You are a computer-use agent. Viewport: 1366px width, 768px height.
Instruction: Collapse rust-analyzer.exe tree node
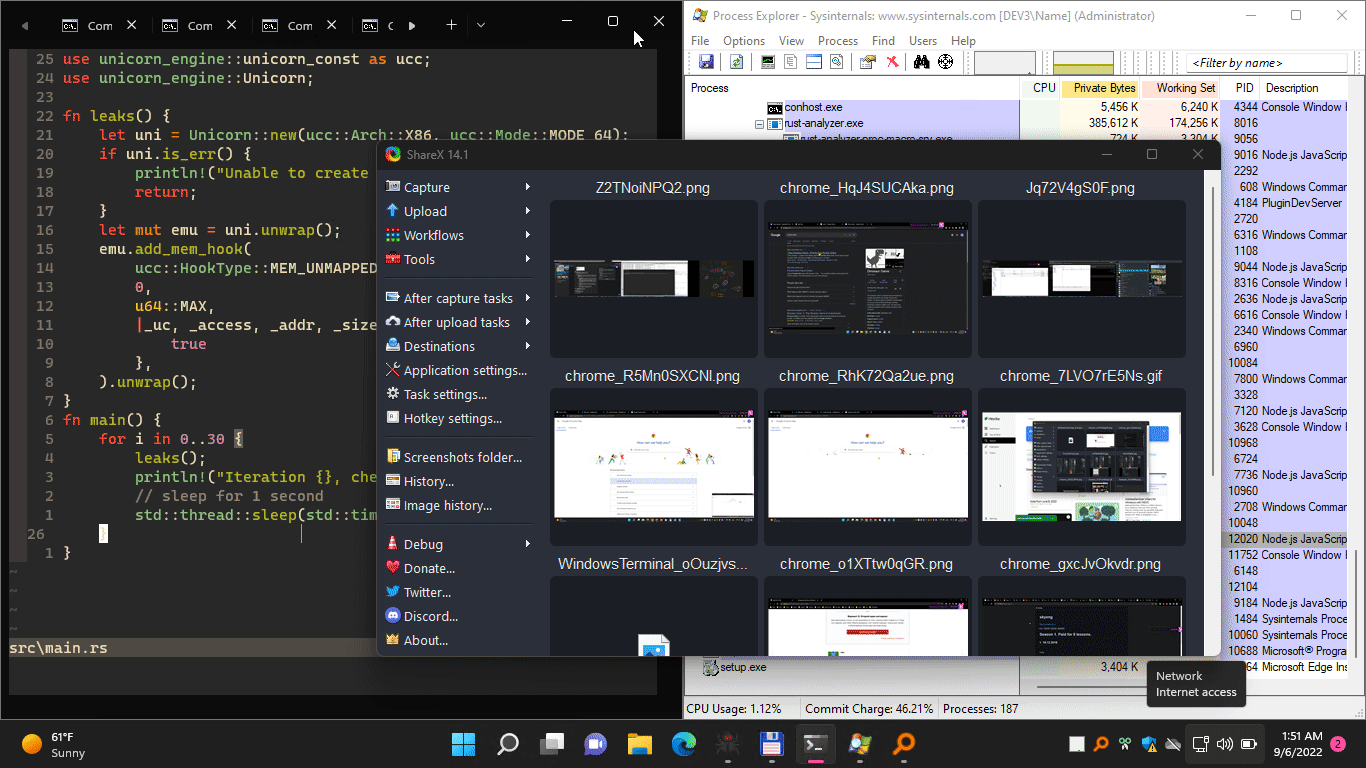click(x=760, y=123)
